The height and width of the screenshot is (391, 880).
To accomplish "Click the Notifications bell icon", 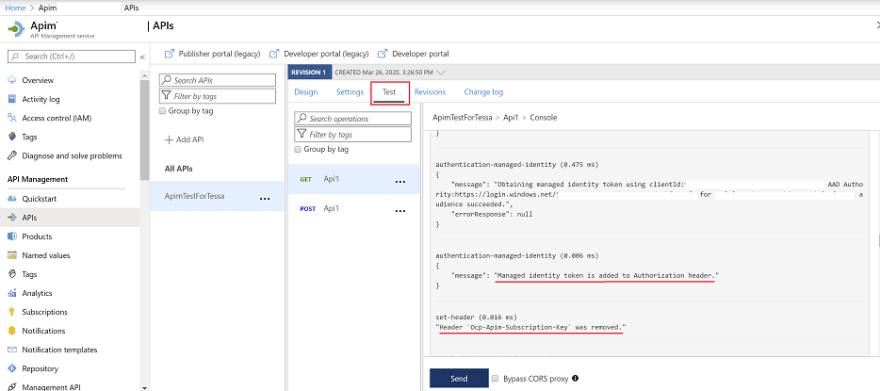I will 12,331.
